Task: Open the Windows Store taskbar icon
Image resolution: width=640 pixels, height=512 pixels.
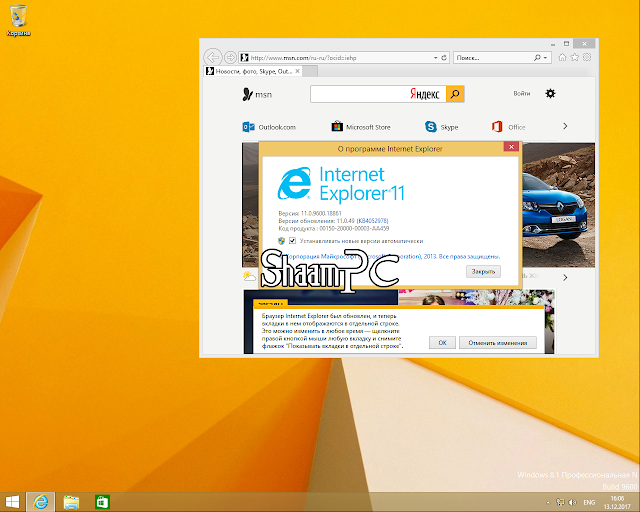Action: coord(102,502)
